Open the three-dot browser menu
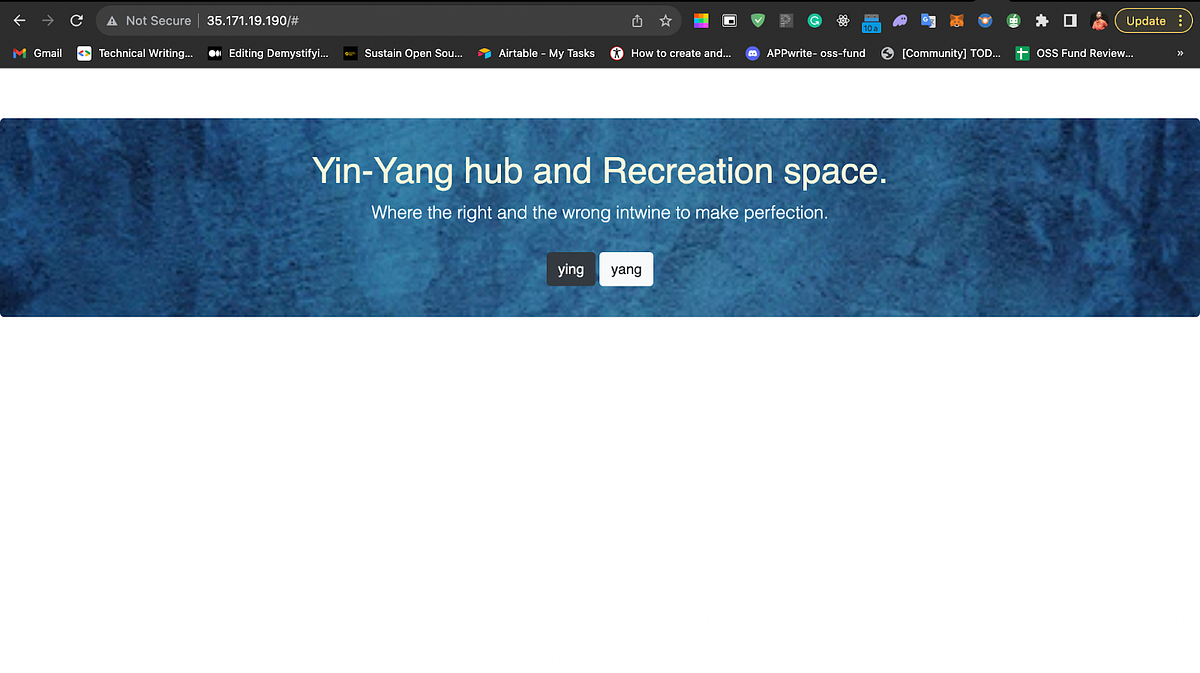Screen dimensions: 1200x673 click(1182, 20)
